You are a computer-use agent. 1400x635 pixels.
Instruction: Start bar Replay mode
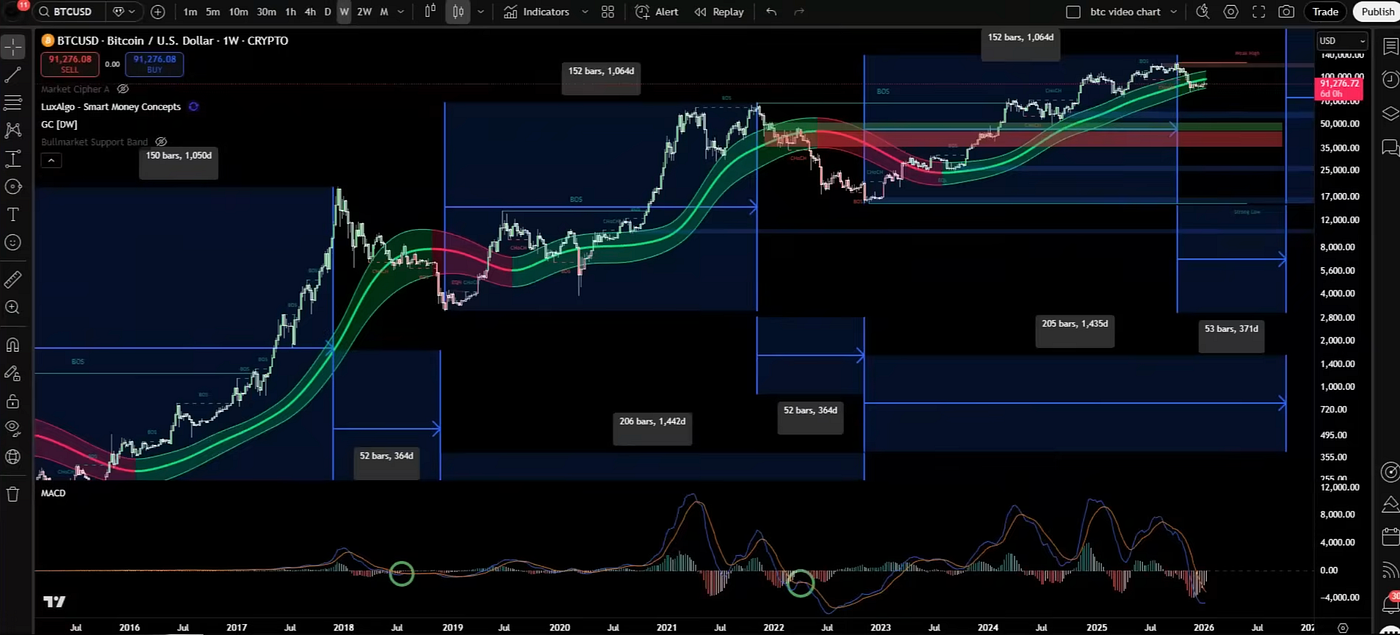pyautogui.click(x=719, y=12)
